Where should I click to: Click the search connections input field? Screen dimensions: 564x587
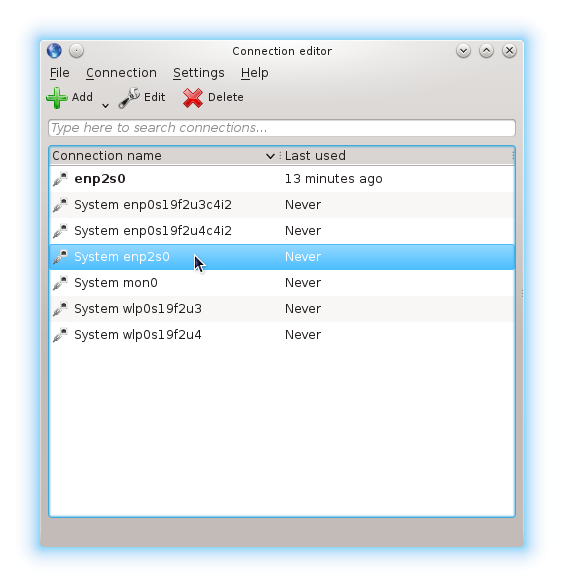(x=282, y=128)
